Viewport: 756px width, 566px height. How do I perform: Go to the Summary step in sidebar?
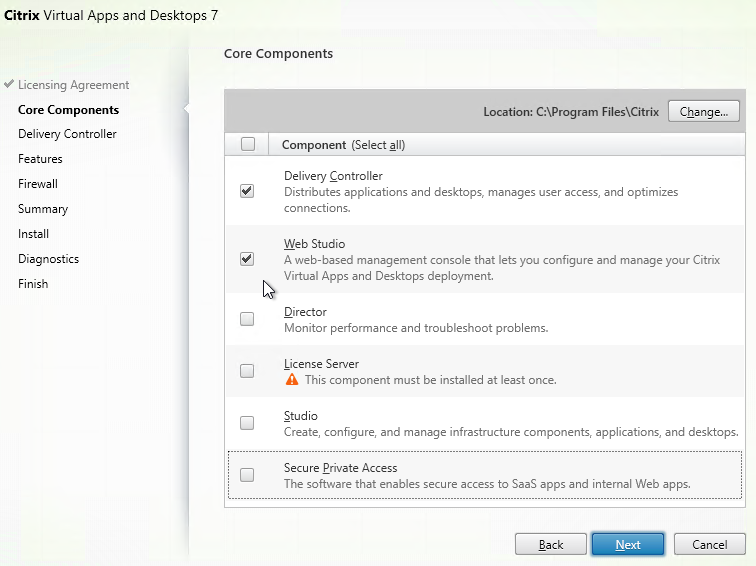[x=43, y=209]
